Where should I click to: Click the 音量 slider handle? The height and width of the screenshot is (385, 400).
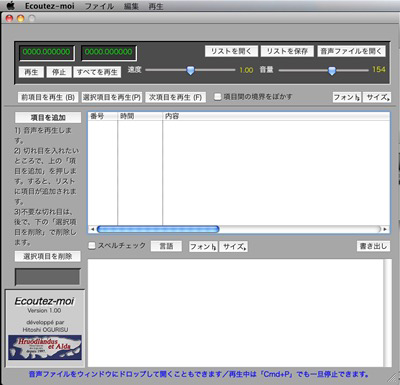point(332,70)
